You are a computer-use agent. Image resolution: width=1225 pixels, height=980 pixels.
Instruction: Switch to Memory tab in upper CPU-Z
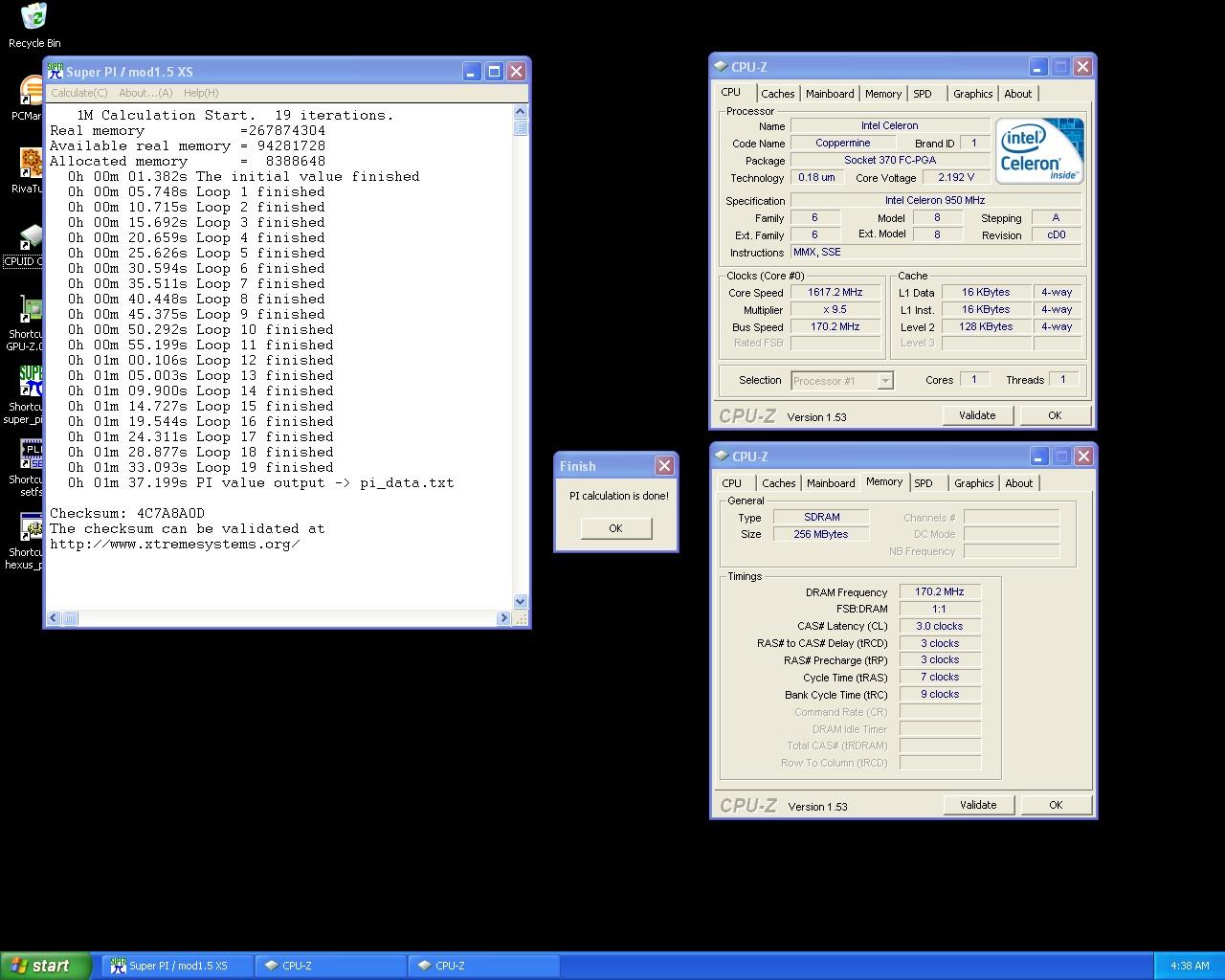click(x=882, y=94)
